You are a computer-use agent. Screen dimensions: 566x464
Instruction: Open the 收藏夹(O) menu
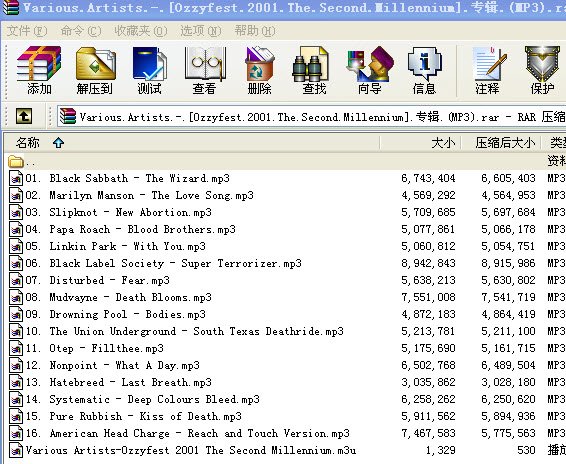point(141,31)
